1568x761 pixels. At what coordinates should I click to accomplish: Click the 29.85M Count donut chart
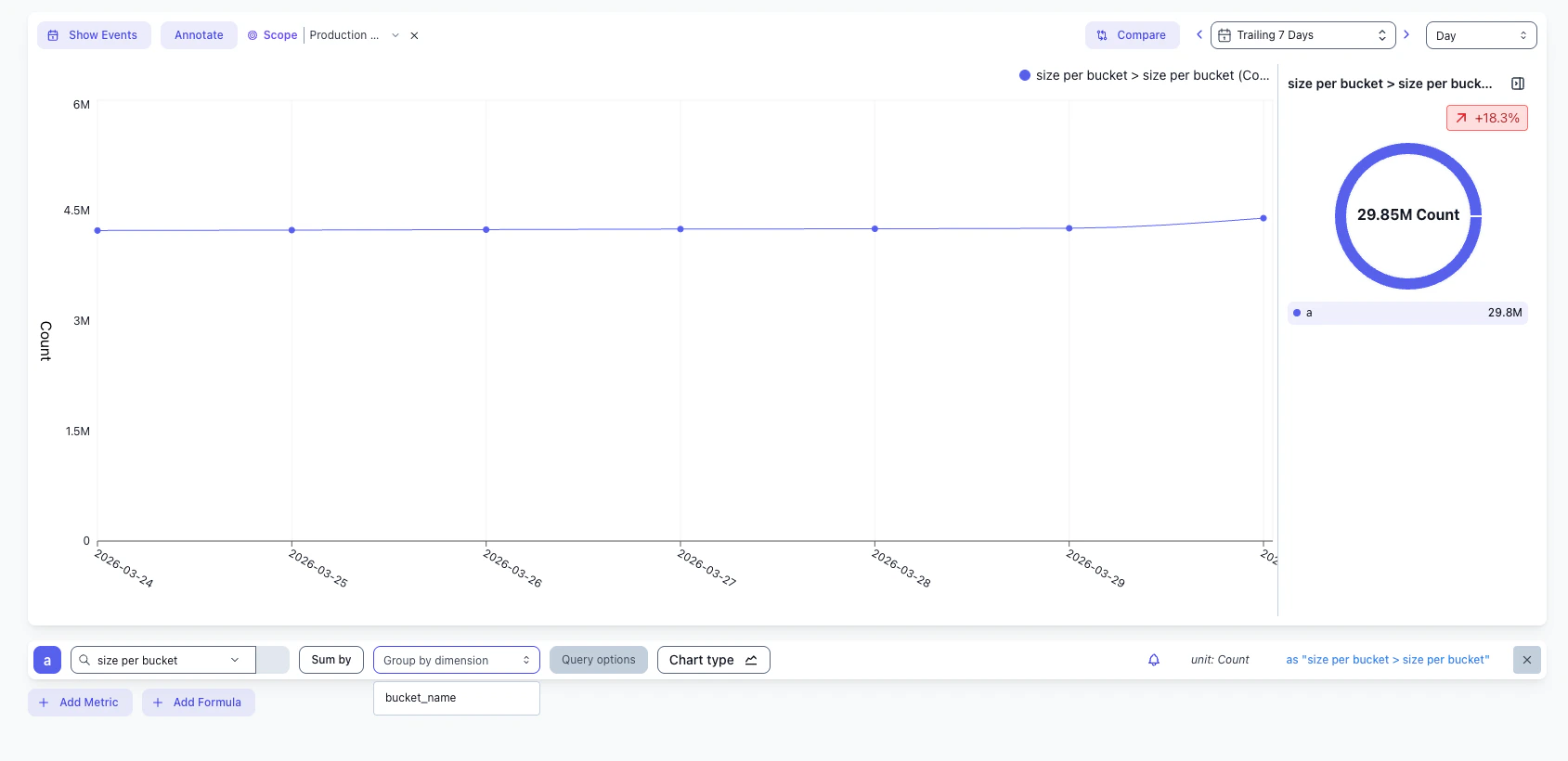click(1408, 215)
